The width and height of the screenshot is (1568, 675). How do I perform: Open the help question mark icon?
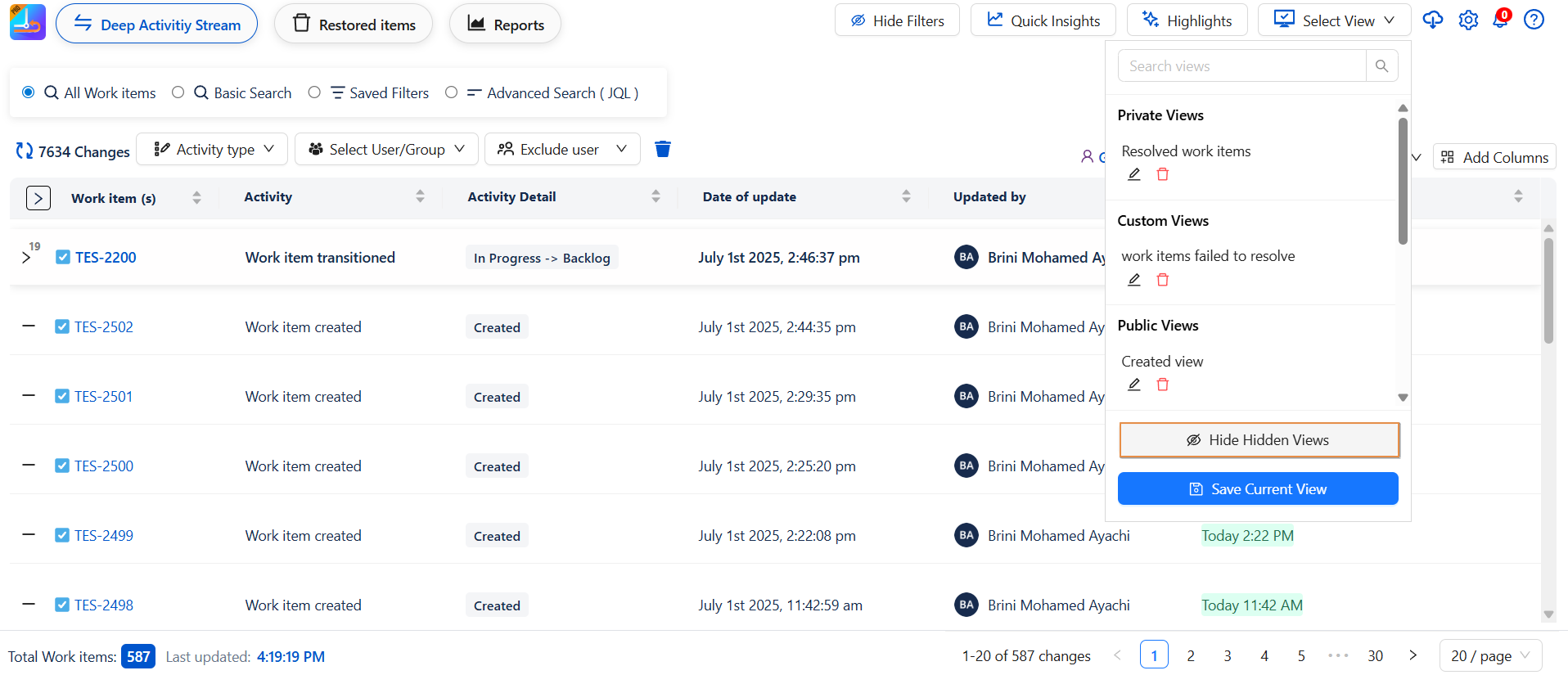tap(1534, 20)
